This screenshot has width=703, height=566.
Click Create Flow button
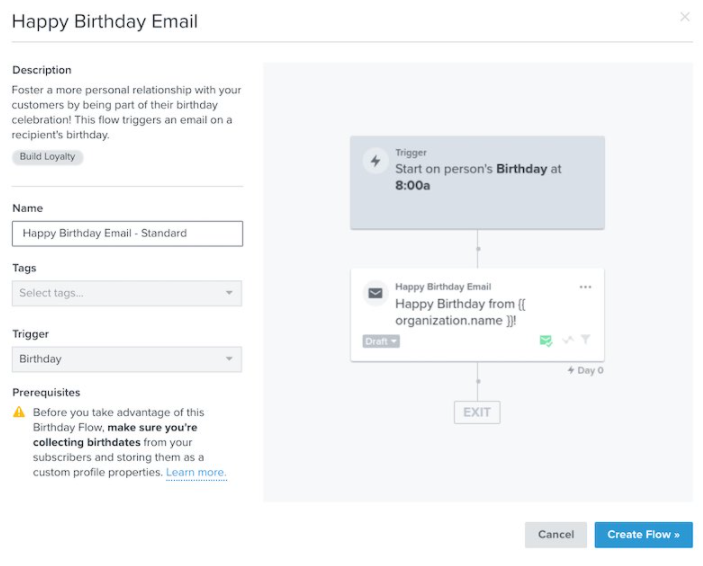[643, 535]
